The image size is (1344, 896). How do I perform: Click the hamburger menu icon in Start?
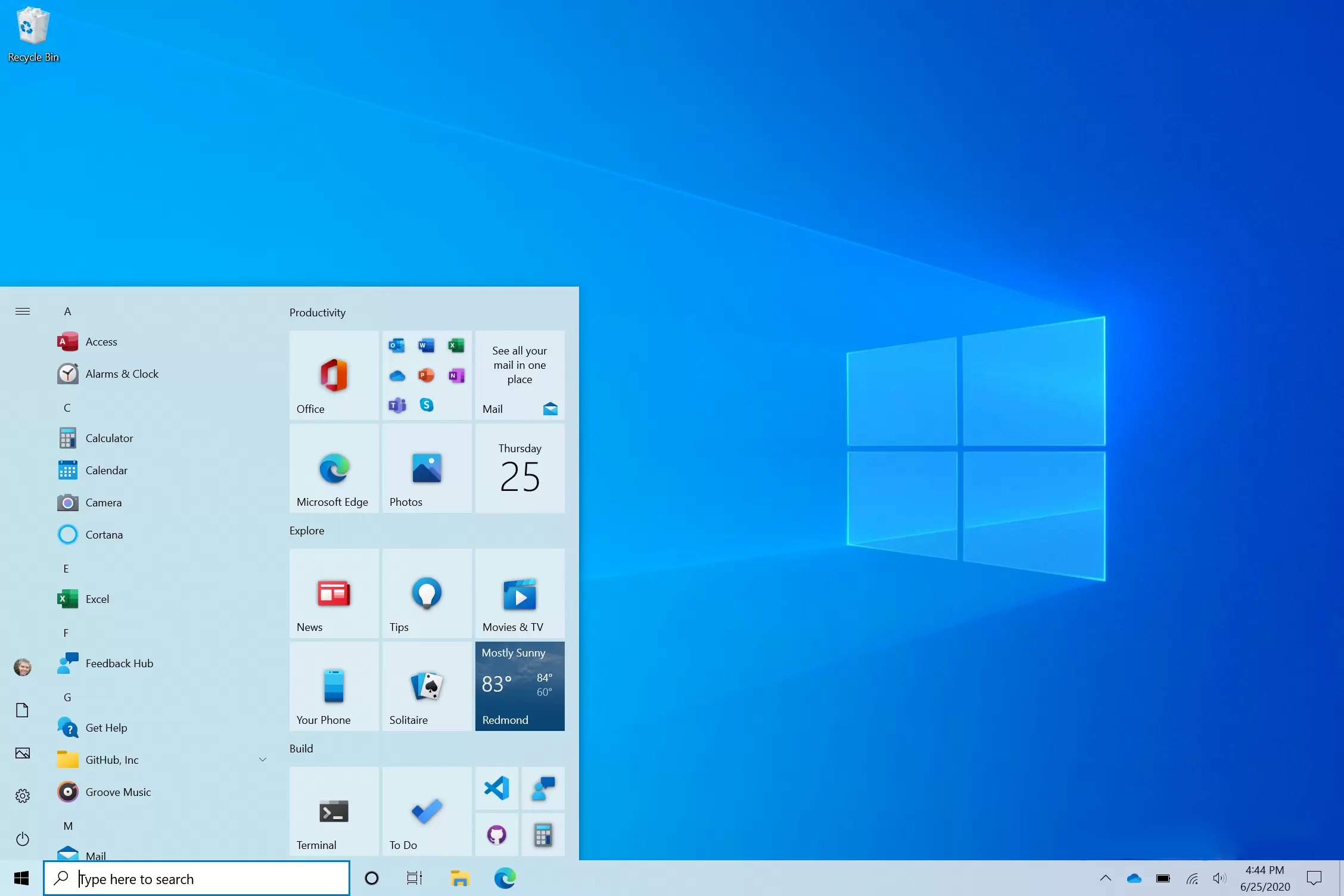pos(22,311)
